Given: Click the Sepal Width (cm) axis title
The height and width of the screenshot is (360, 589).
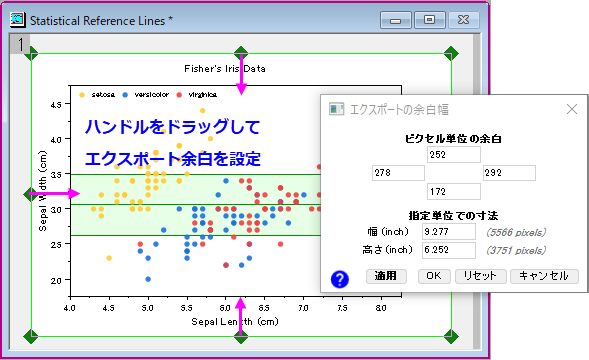Looking at the screenshot, I should point(43,191).
